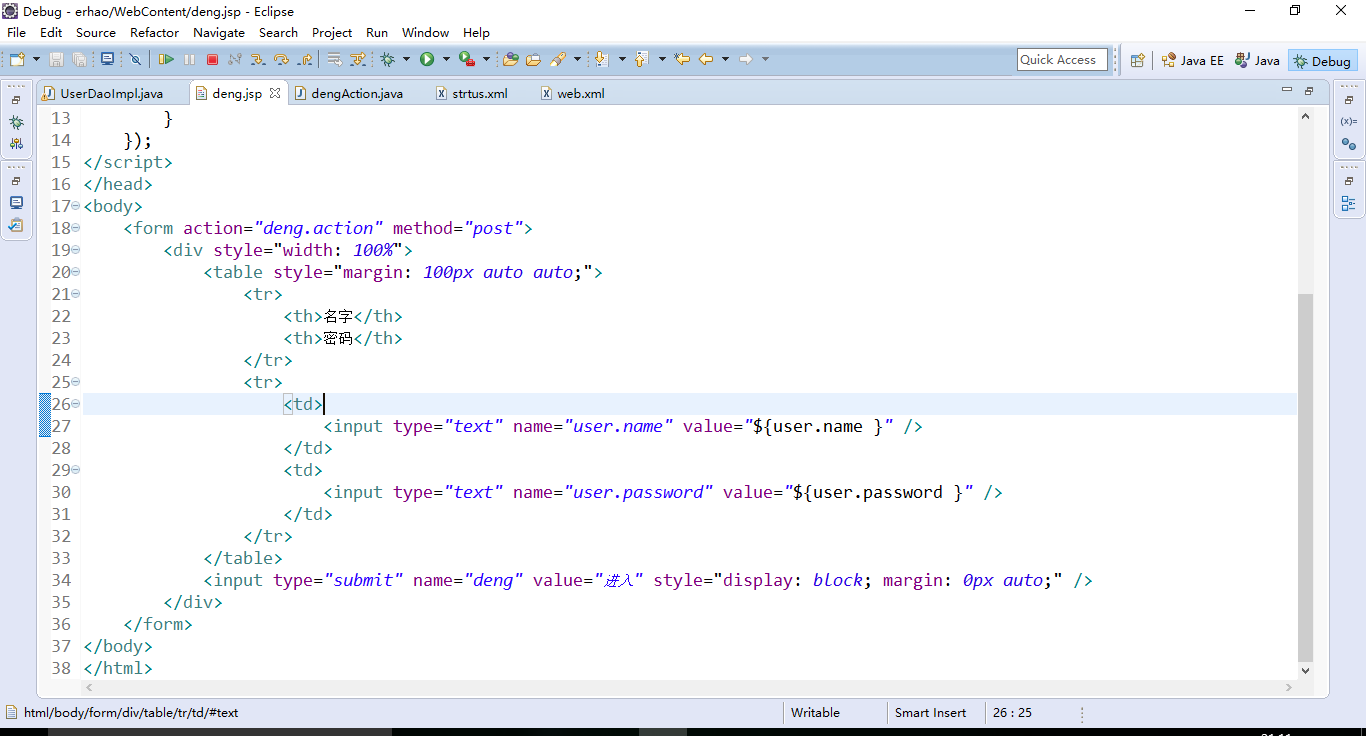The width and height of the screenshot is (1366, 736).
Task: Click the Step Over icon
Action: (x=281, y=59)
